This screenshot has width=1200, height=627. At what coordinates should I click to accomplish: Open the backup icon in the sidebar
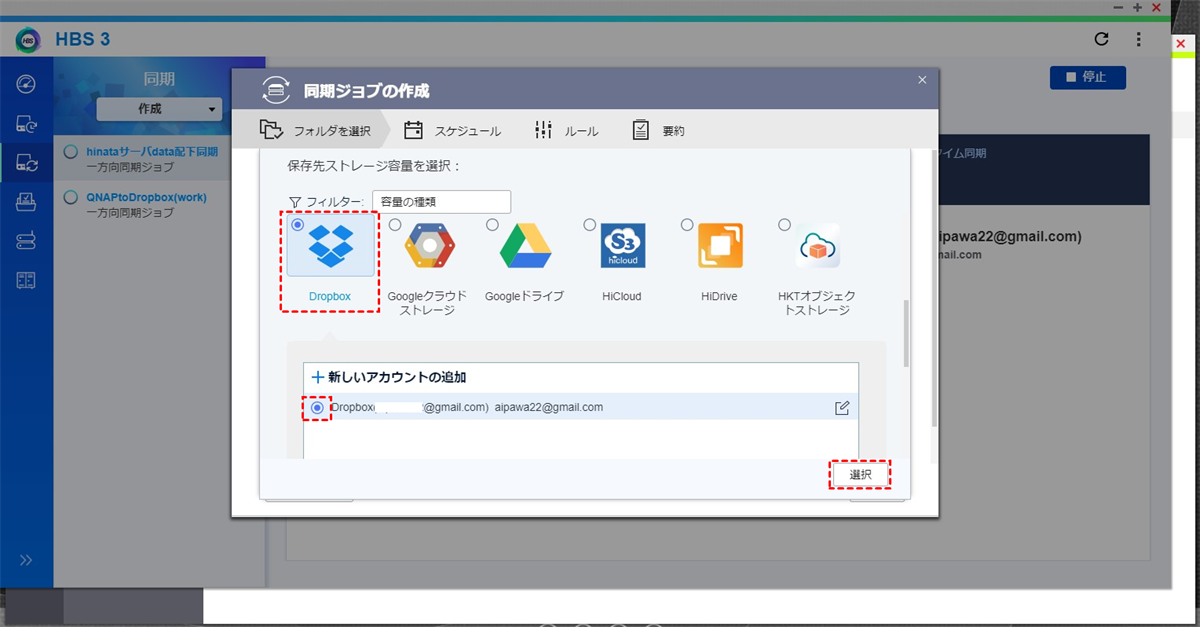pos(27,123)
